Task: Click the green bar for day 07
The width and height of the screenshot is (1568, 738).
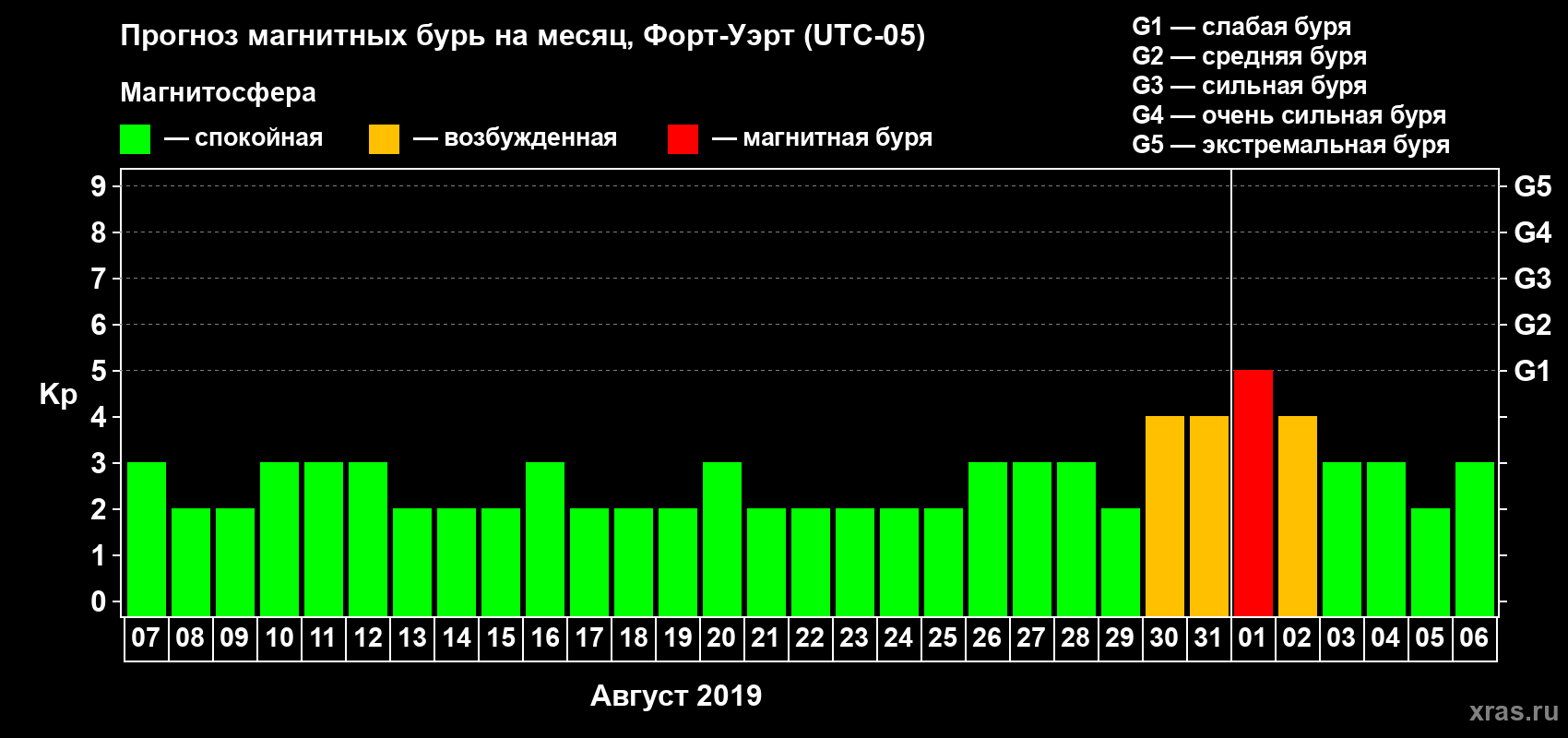Action: 147,539
